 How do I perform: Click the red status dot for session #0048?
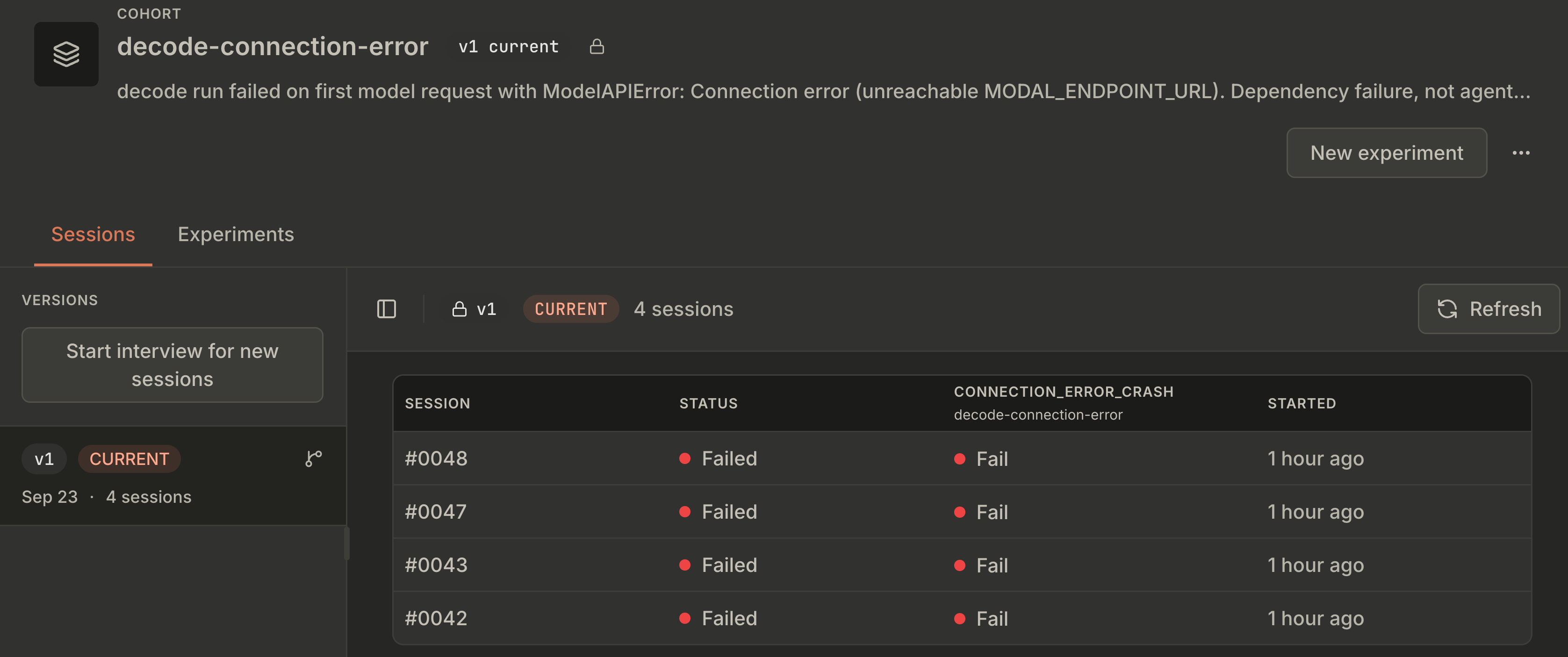click(685, 459)
